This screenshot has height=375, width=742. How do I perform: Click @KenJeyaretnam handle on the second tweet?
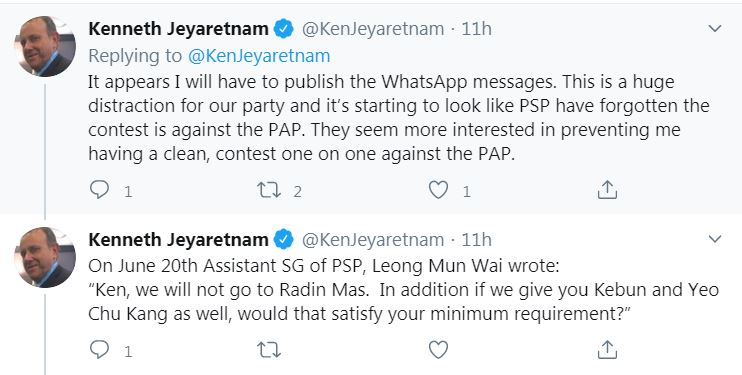click(x=373, y=240)
